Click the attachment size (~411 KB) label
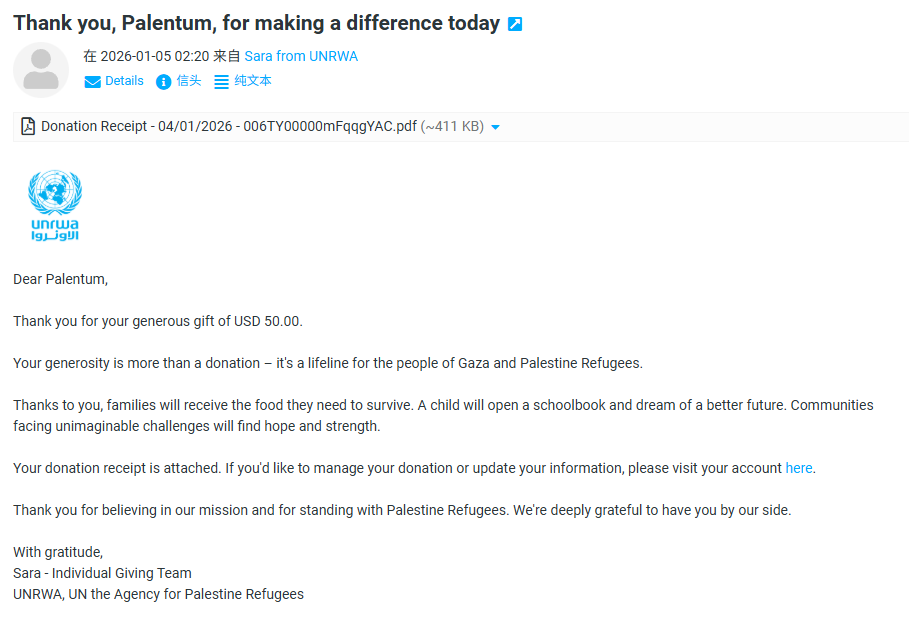 click(x=452, y=127)
